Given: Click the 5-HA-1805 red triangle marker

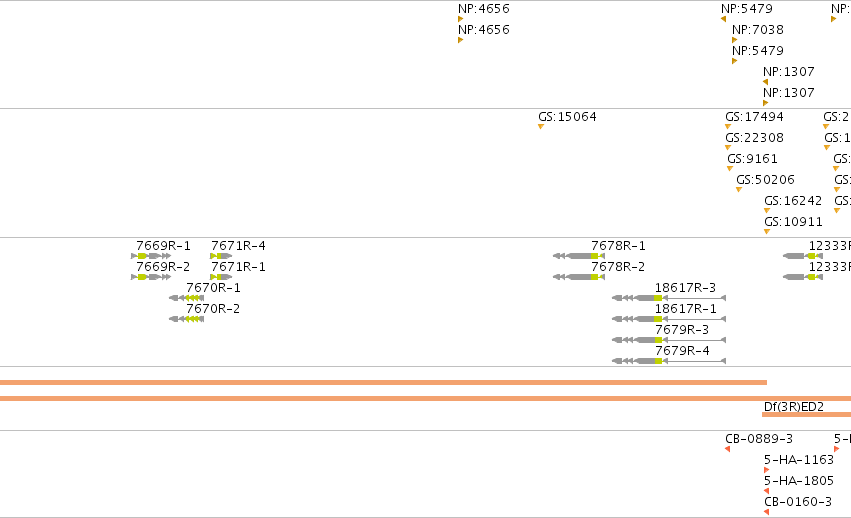Looking at the screenshot, I should tap(766, 491).
